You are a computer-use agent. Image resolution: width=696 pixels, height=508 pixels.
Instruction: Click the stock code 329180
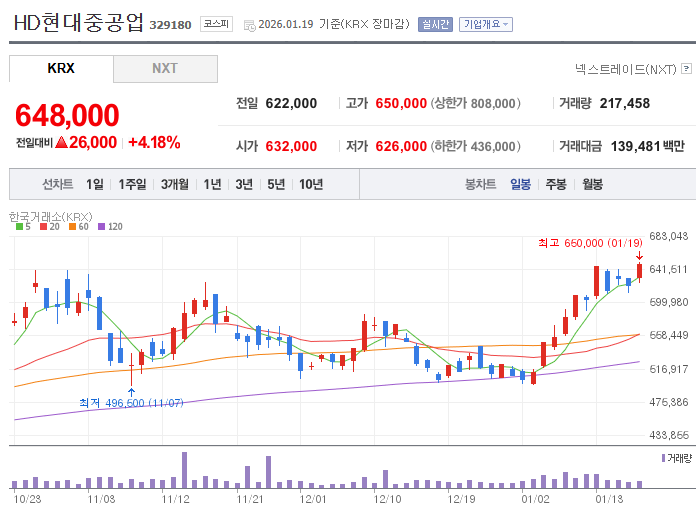170,25
